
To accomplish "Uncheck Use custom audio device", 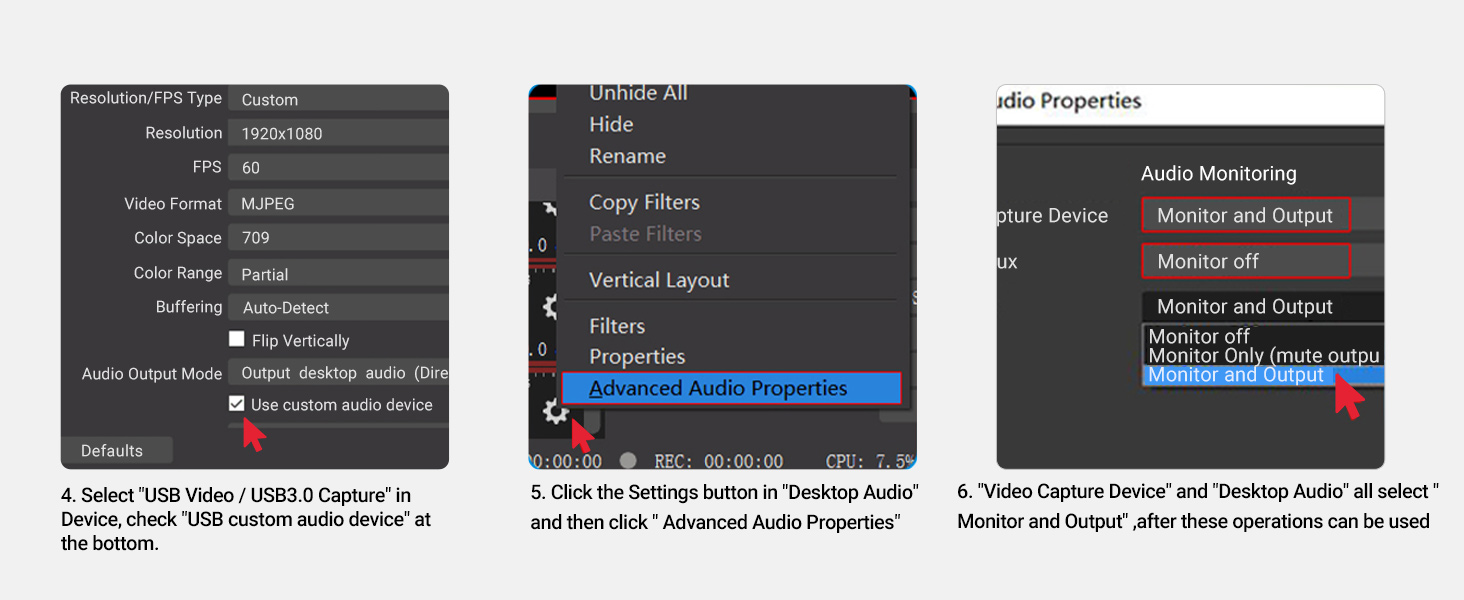I will click(237, 404).
